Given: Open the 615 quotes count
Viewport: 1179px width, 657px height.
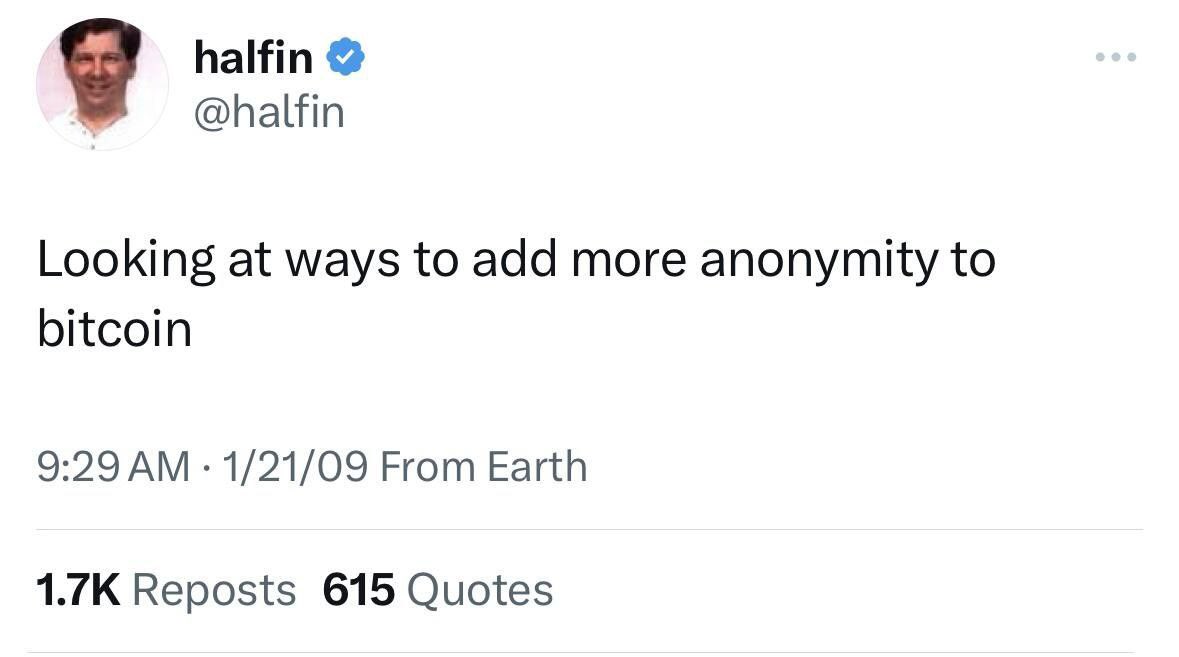Looking at the screenshot, I should [358, 590].
